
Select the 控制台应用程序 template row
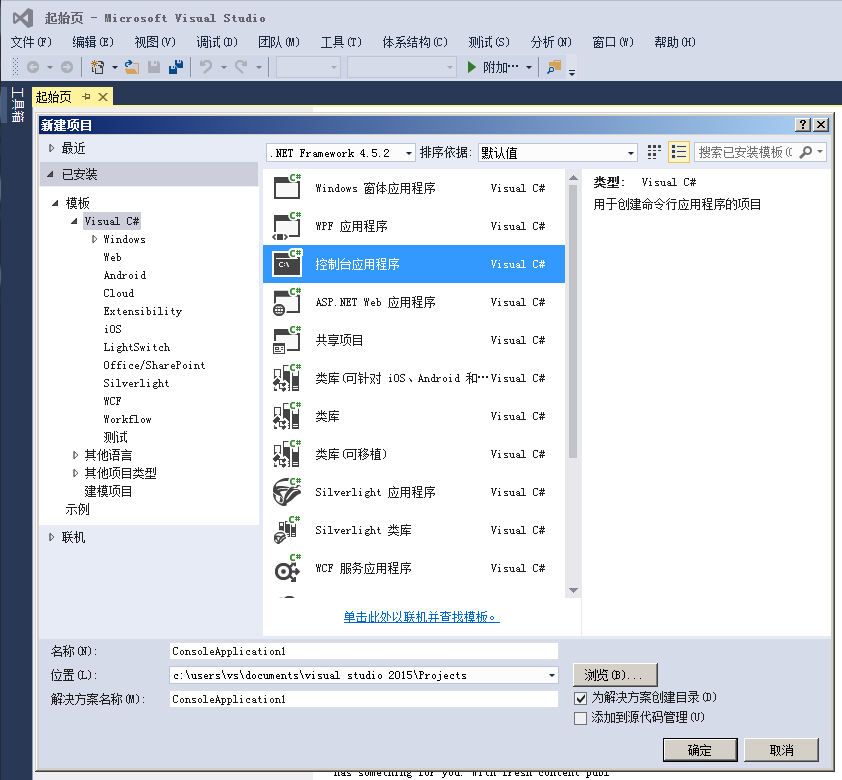coord(414,264)
